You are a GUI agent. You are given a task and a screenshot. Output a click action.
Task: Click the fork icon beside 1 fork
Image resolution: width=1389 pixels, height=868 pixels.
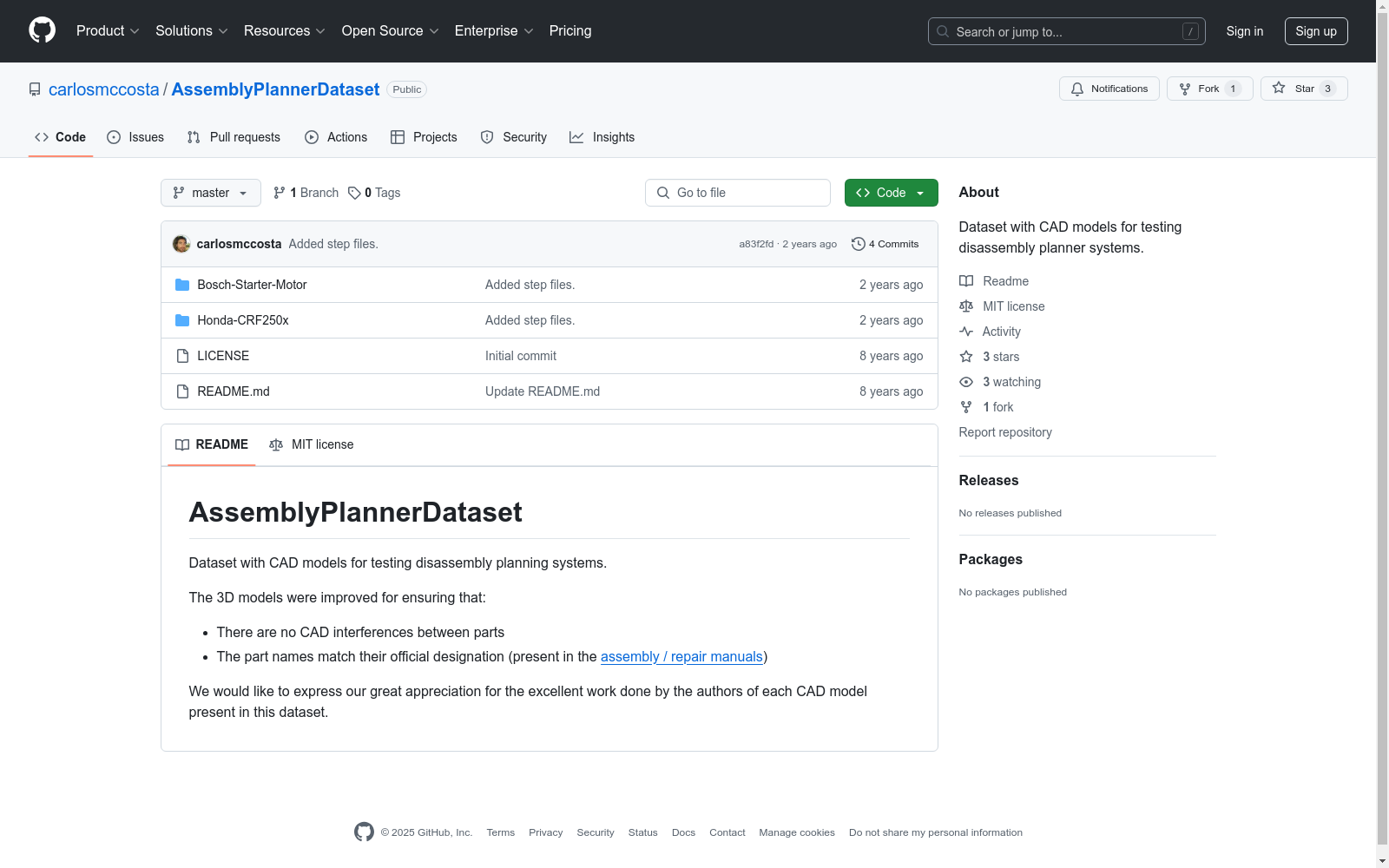pos(966,407)
